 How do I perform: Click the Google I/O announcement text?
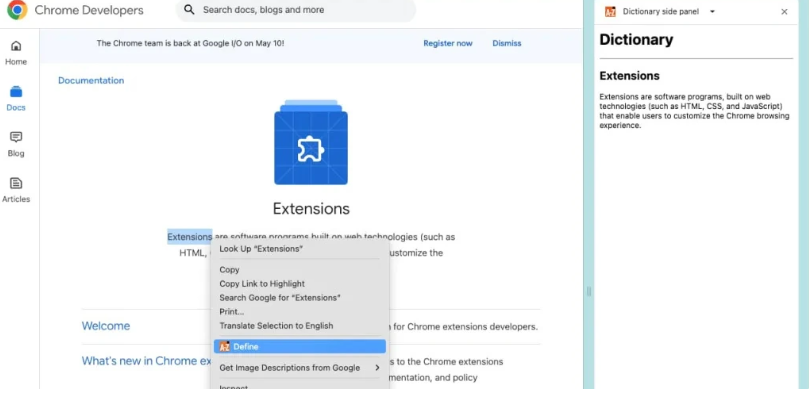[x=190, y=43]
